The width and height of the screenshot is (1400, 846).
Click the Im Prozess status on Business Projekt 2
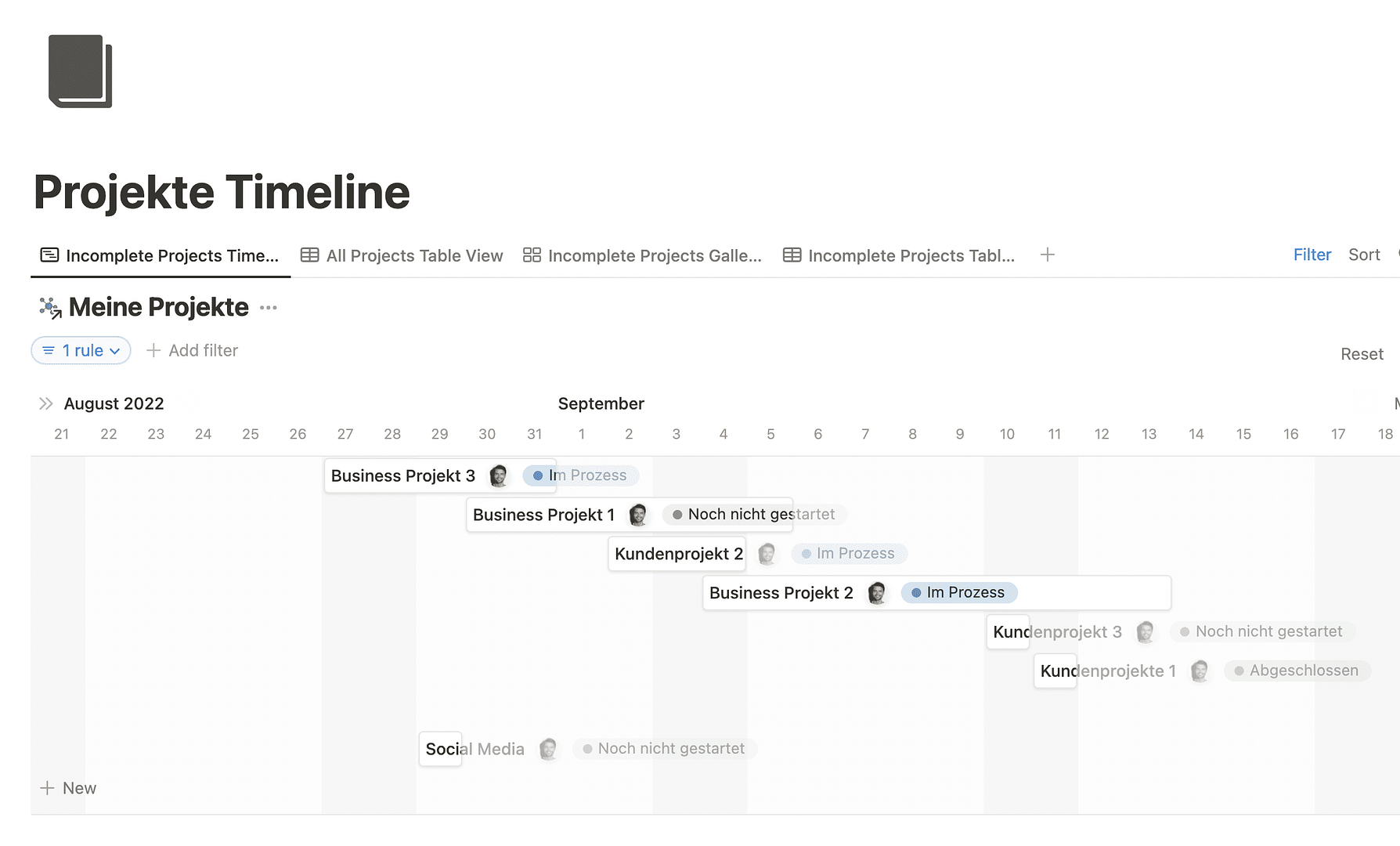click(959, 593)
